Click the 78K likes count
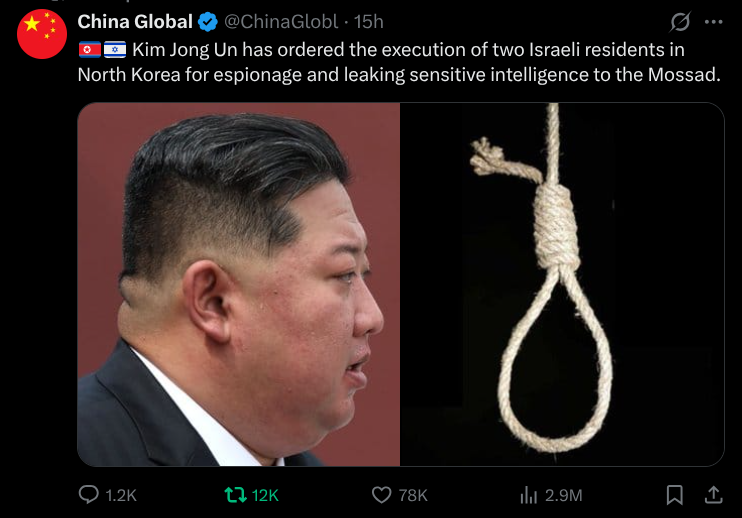This screenshot has height=518, width=742. click(413, 495)
